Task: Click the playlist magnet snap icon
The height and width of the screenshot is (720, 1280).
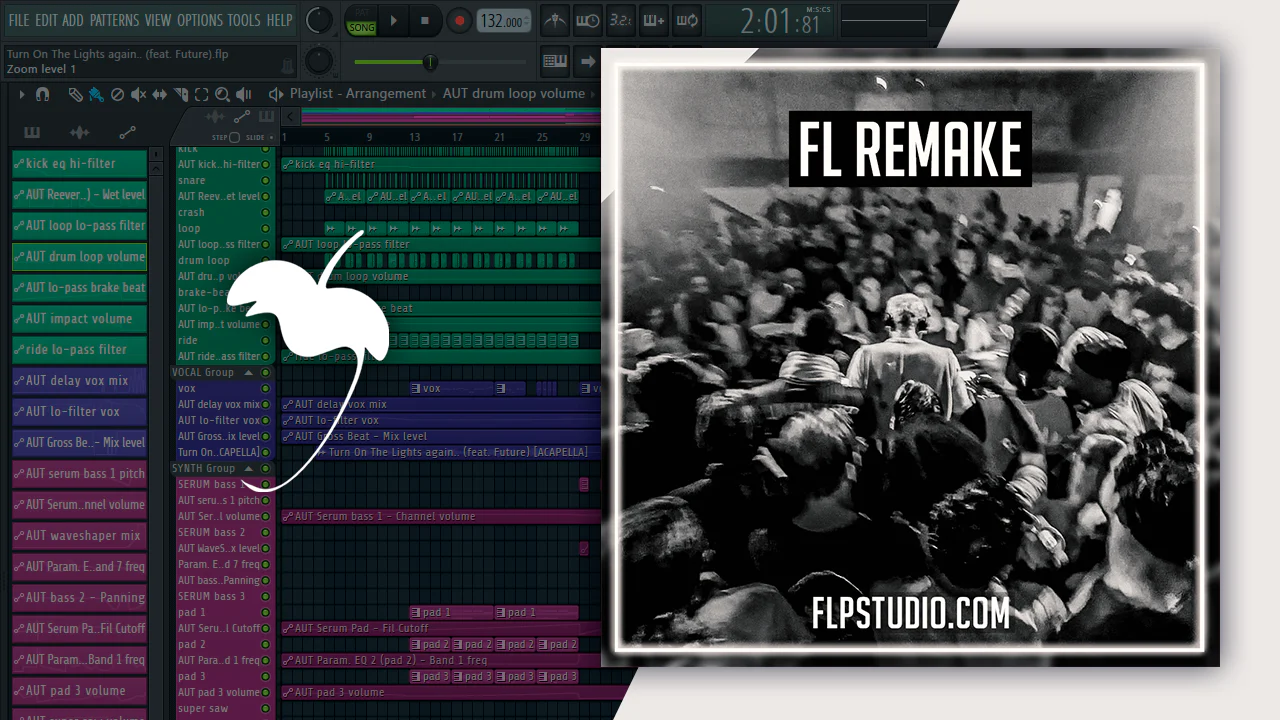Action: tap(42, 94)
